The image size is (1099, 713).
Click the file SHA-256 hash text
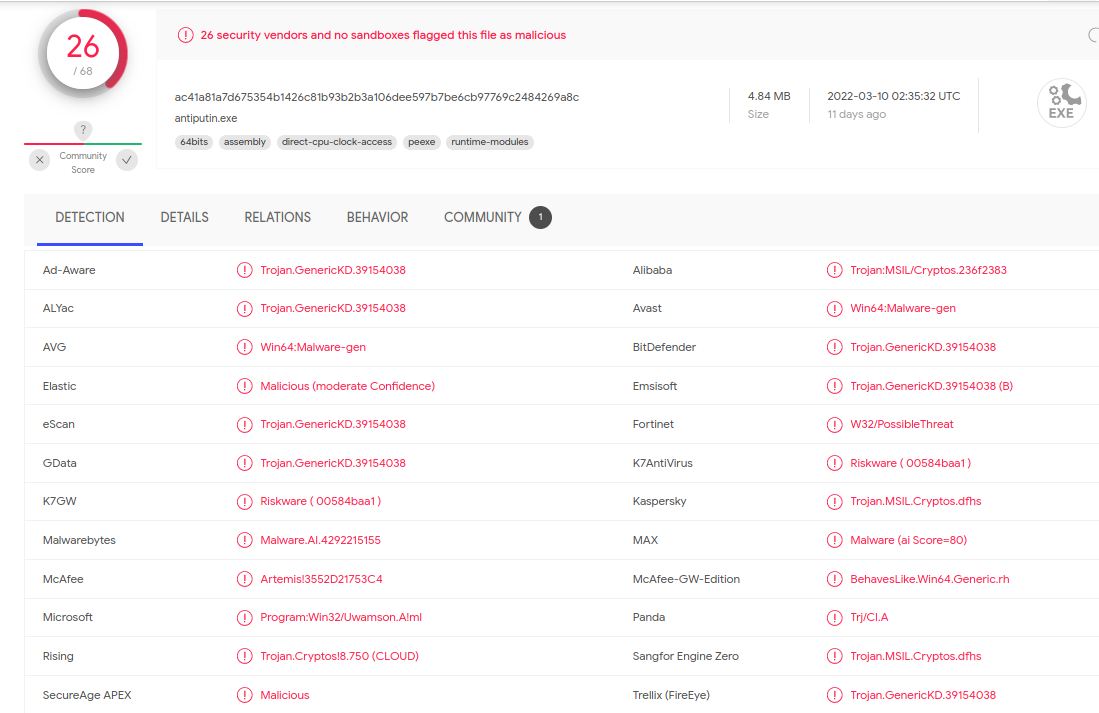point(377,97)
